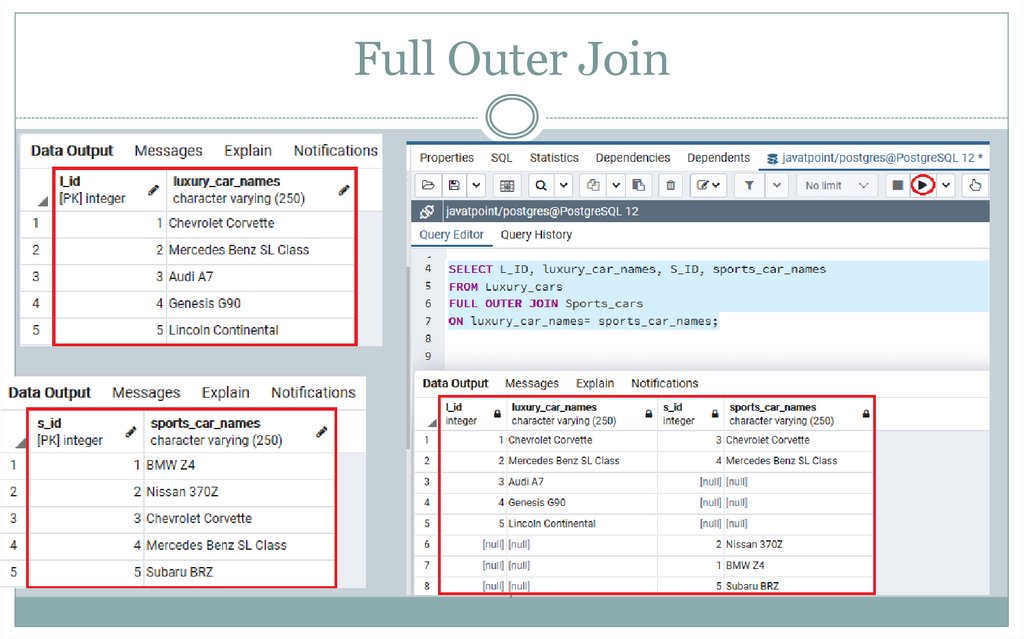1024x639 pixels.
Task: Expand the Filter options dropdown arrow
Action: pyautogui.click(x=776, y=186)
